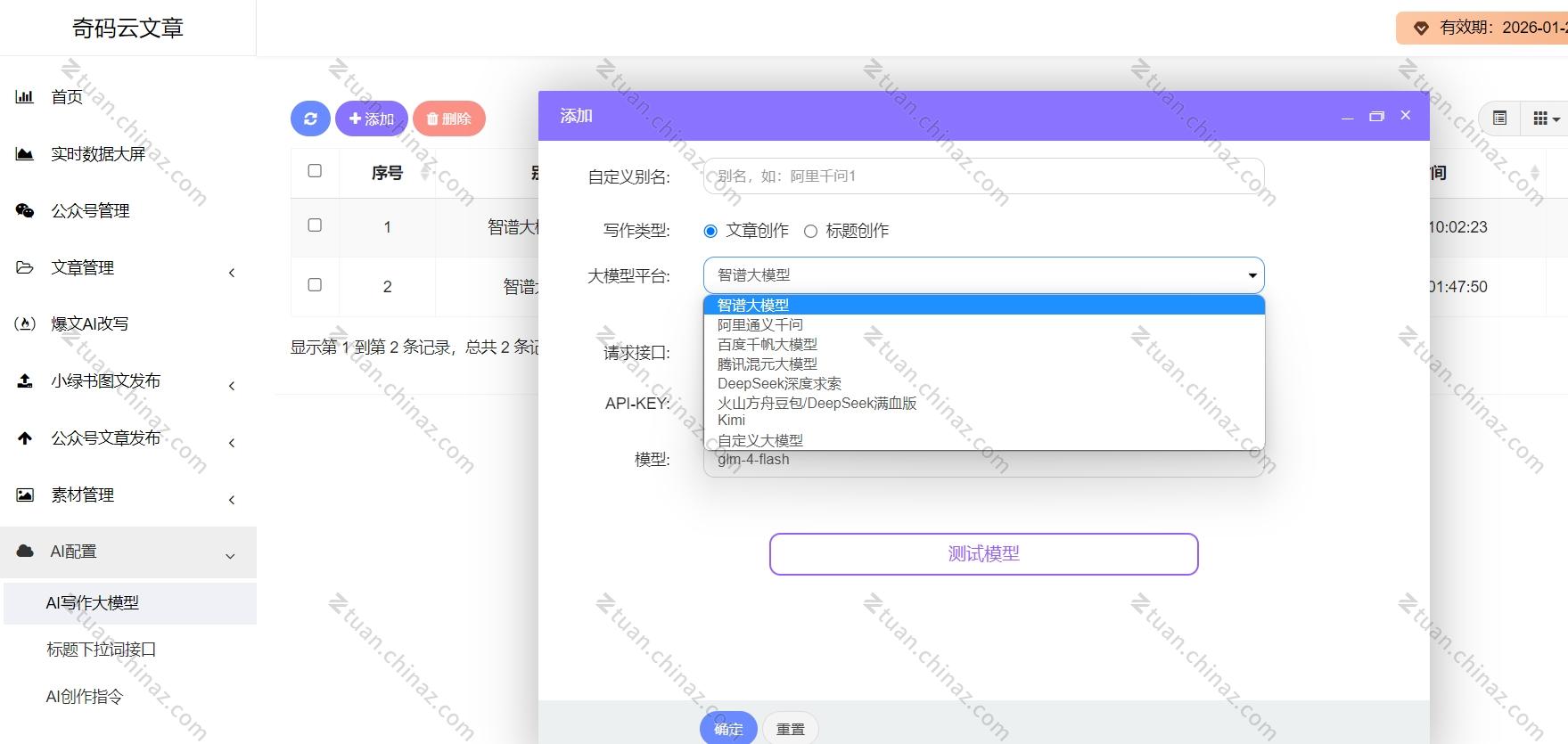The height and width of the screenshot is (744, 1568).
Task: Expand the 公众号文章发布 submenu chevron
Action: click(x=232, y=443)
